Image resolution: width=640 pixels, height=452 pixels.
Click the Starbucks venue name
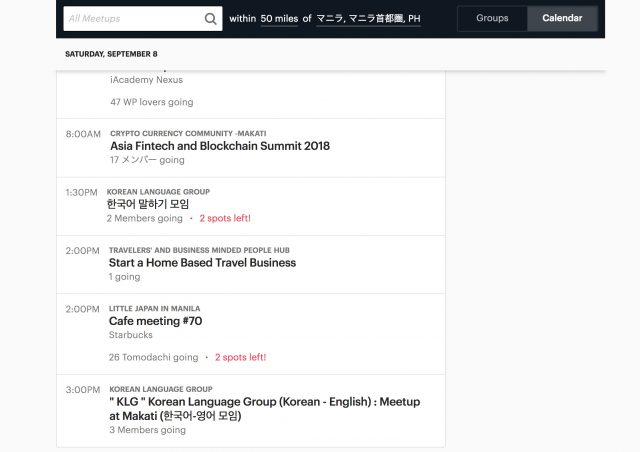pos(130,335)
